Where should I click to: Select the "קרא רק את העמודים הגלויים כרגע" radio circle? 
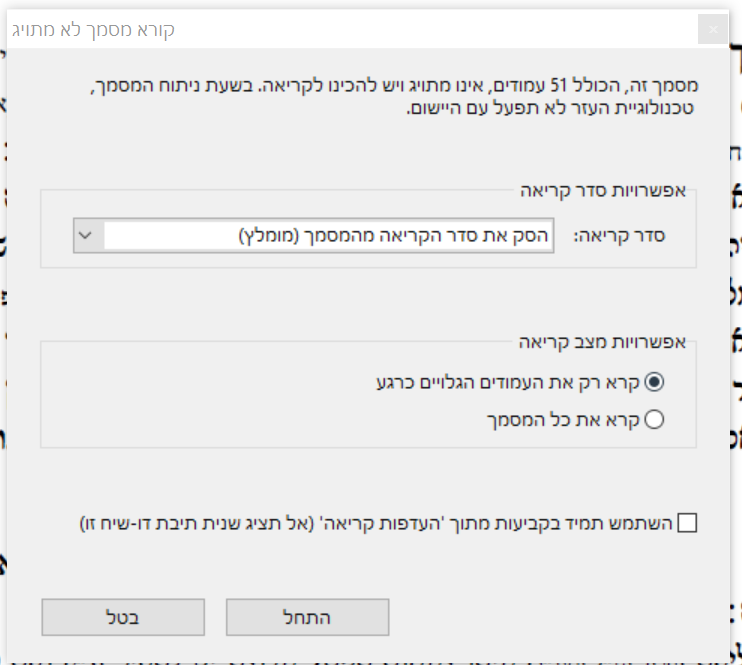coord(655,381)
